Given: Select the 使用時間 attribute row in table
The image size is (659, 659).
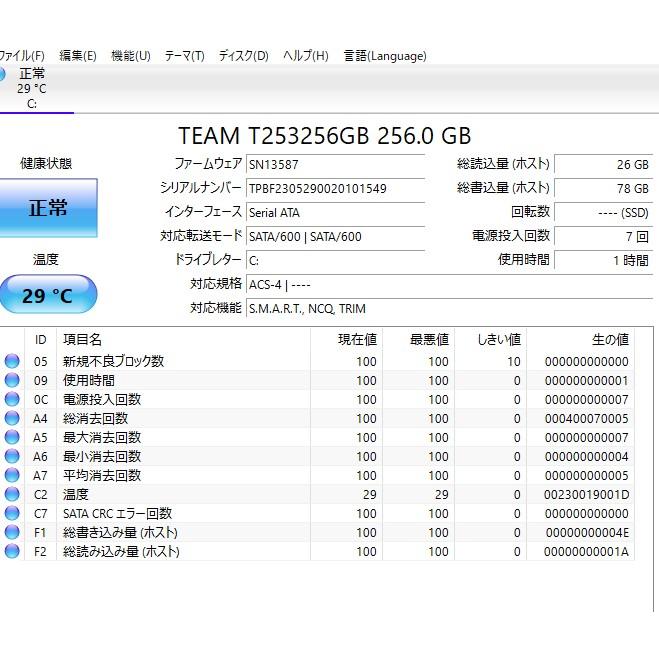Looking at the screenshot, I should pyautogui.click(x=317, y=380).
